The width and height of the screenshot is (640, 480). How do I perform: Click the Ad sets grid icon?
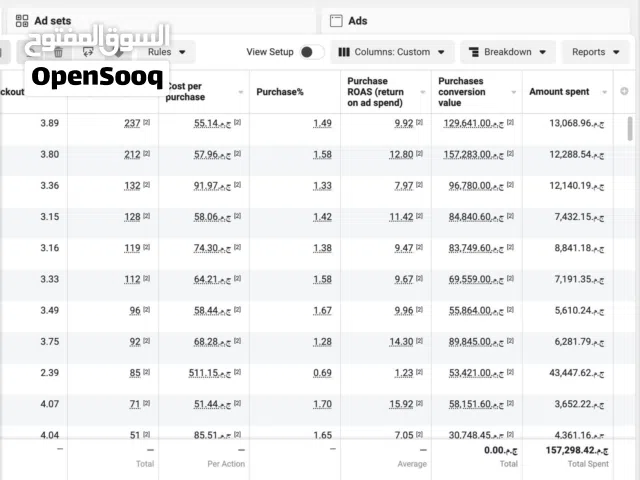tap(22, 20)
